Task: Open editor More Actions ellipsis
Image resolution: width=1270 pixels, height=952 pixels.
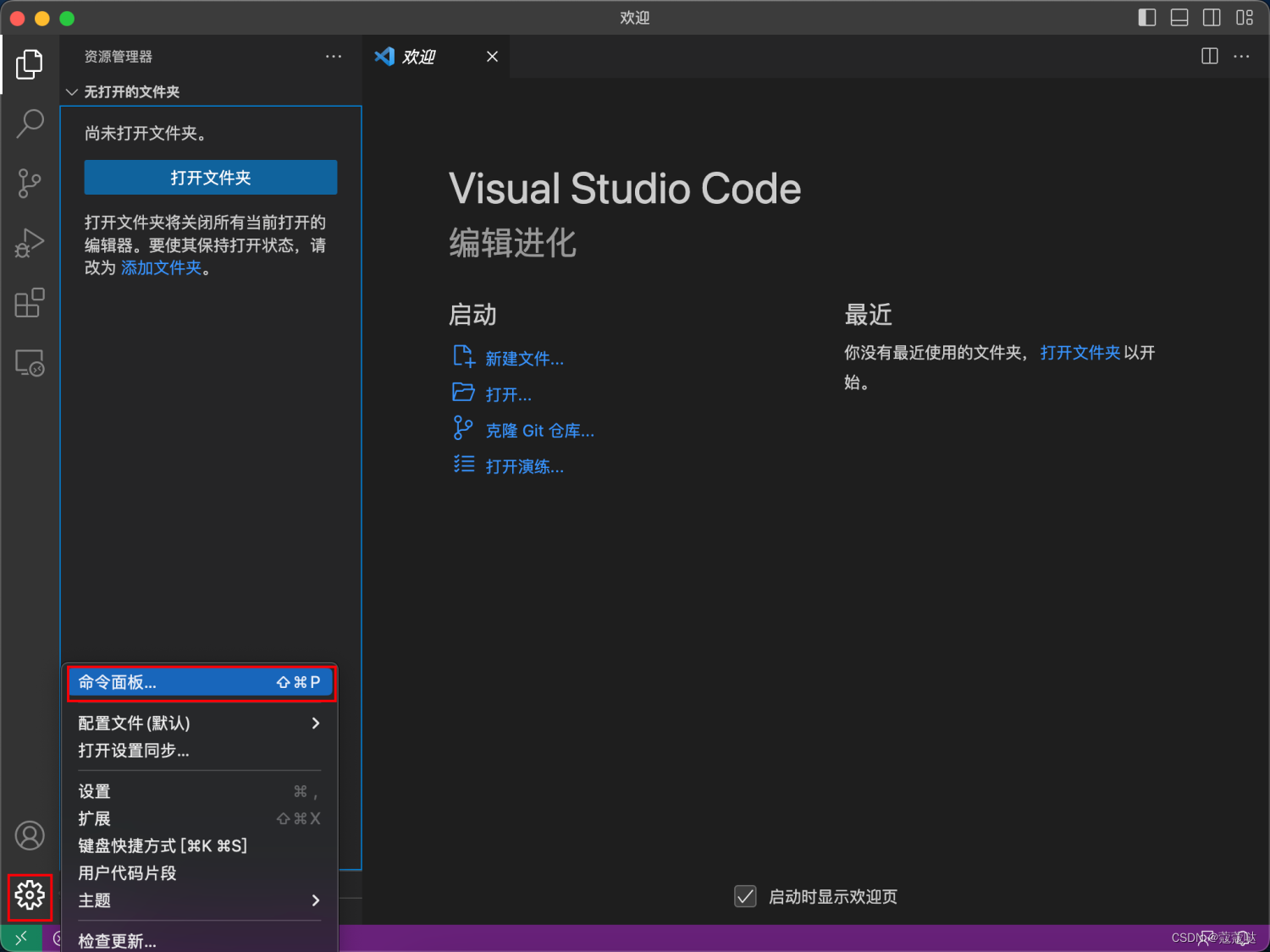Action: pyautogui.click(x=1241, y=56)
